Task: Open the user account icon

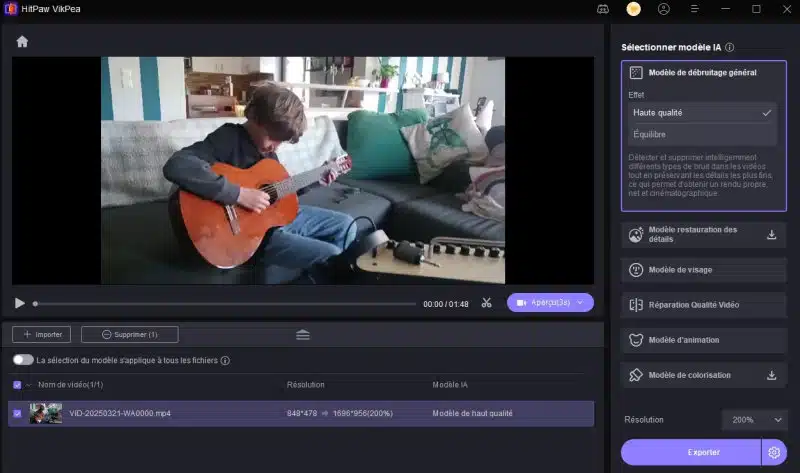Action: [664, 9]
